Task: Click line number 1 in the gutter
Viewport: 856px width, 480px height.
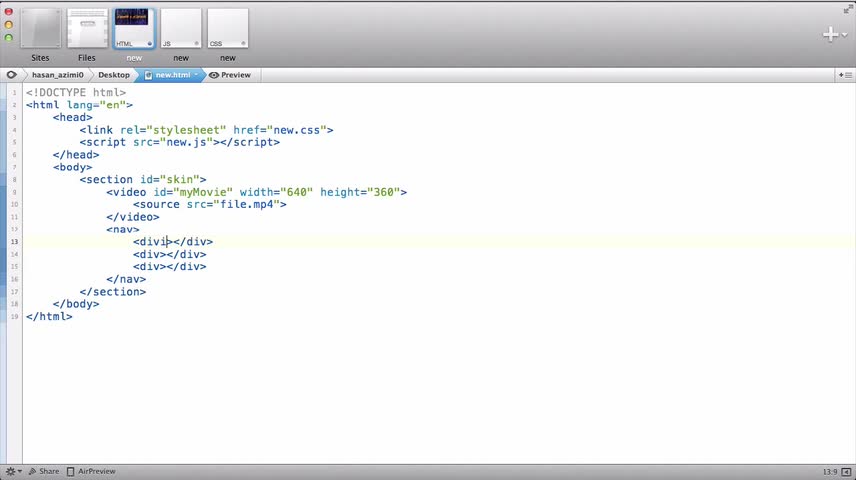Action: click(15, 93)
